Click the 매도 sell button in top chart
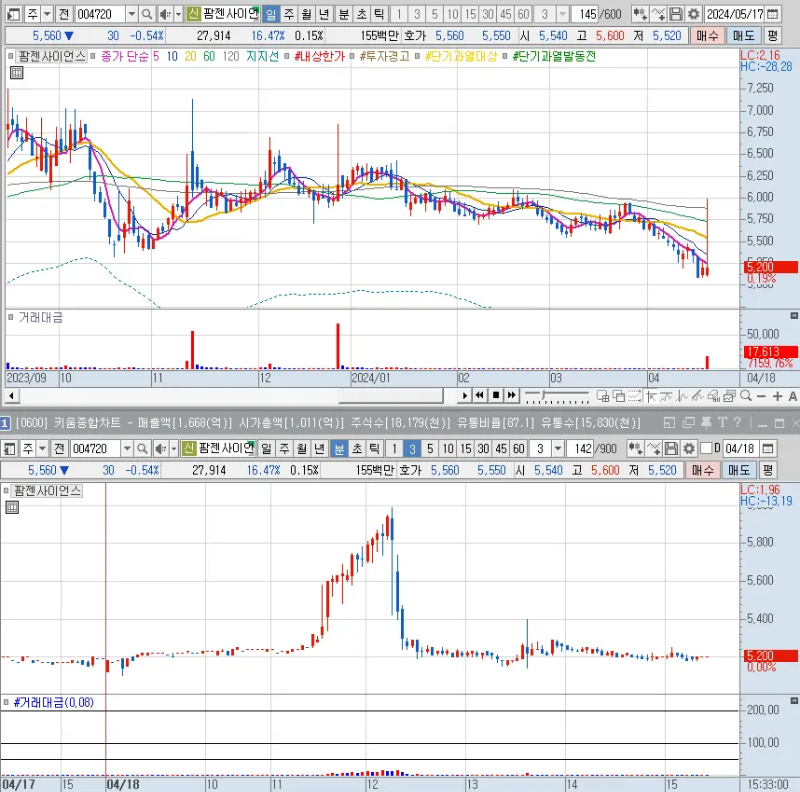The width and height of the screenshot is (800, 792). coord(743,36)
